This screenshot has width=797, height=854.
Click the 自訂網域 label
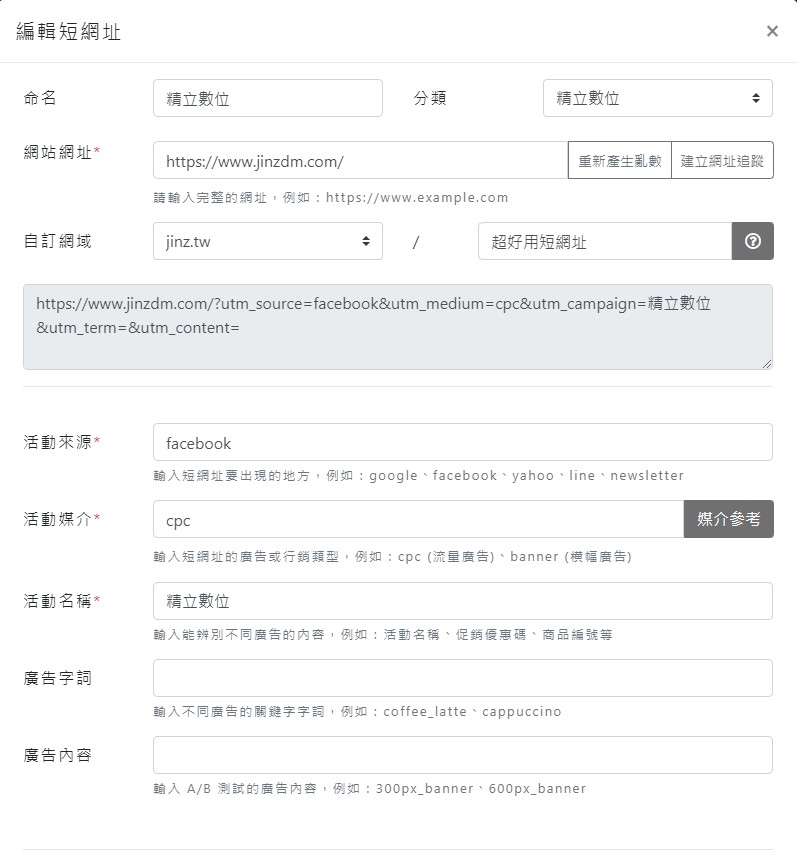tap(57, 241)
